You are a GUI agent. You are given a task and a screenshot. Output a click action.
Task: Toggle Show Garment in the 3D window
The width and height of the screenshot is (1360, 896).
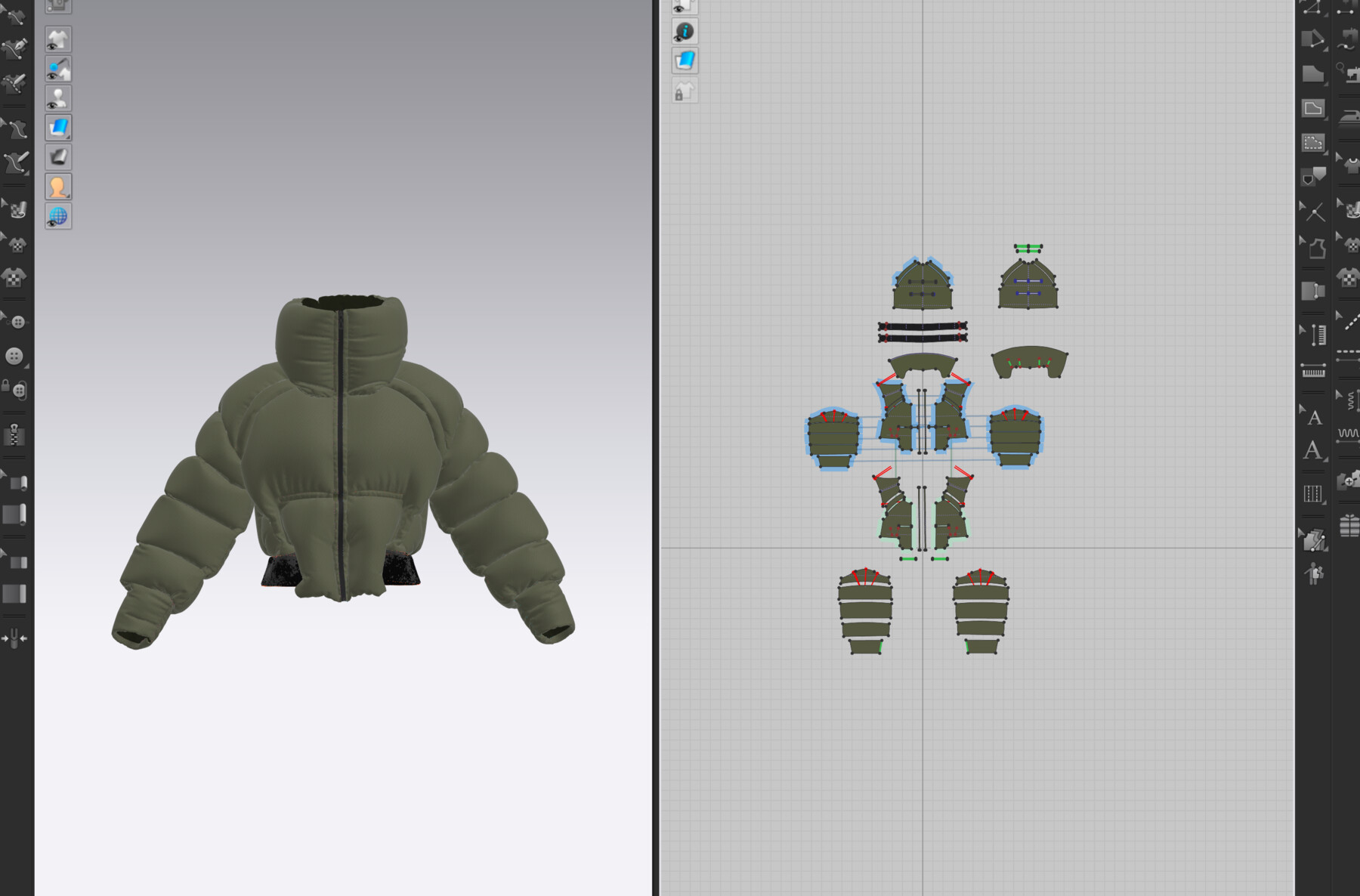click(57, 39)
